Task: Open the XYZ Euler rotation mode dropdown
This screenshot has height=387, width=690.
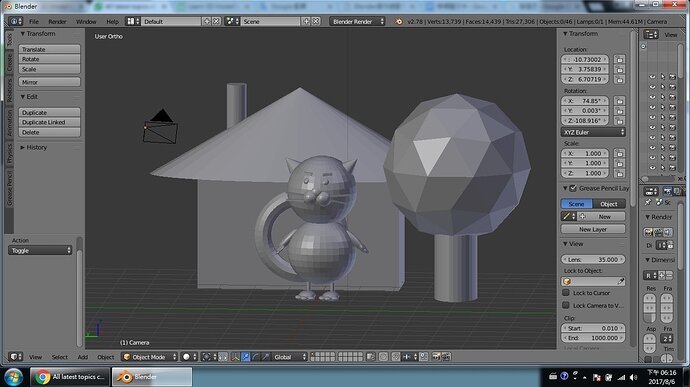Action: [593, 132]
